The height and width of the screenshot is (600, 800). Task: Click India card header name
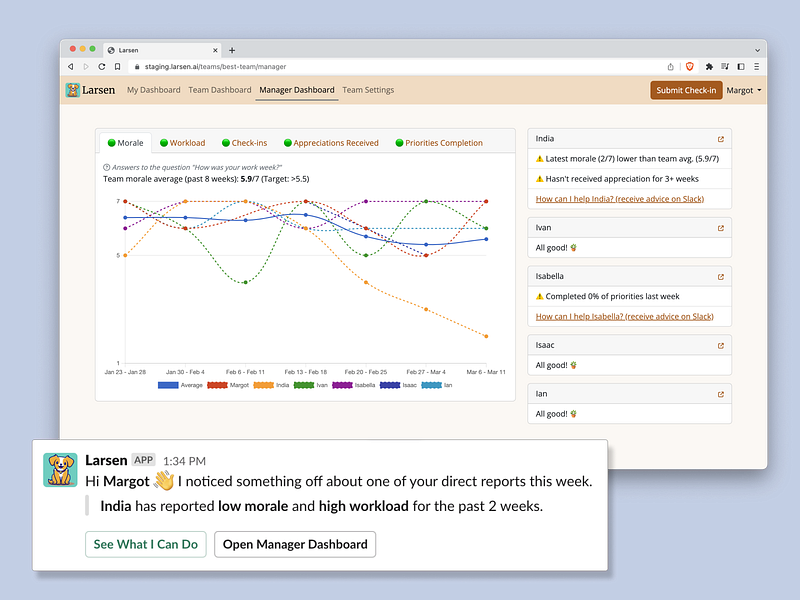[544, 139]
